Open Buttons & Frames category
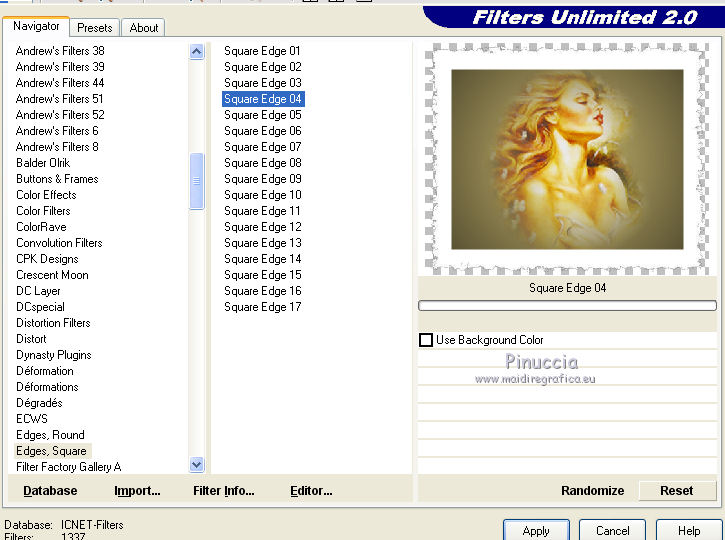 (57, 179)
